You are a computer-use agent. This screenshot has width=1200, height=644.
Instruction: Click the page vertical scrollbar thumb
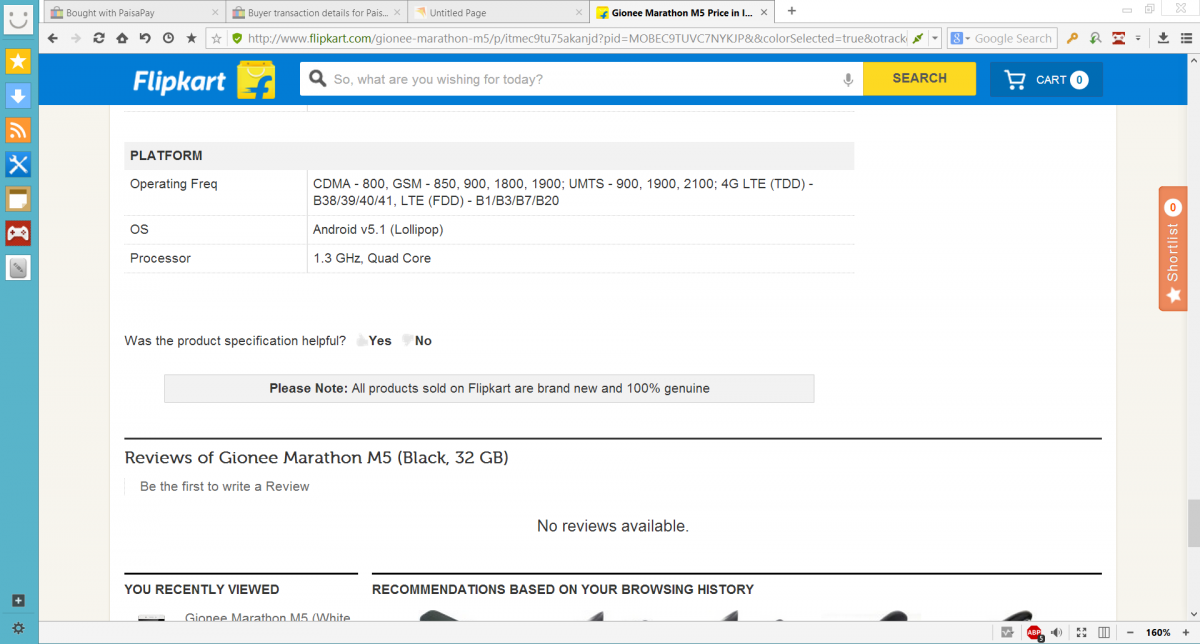click(1192, 522)
